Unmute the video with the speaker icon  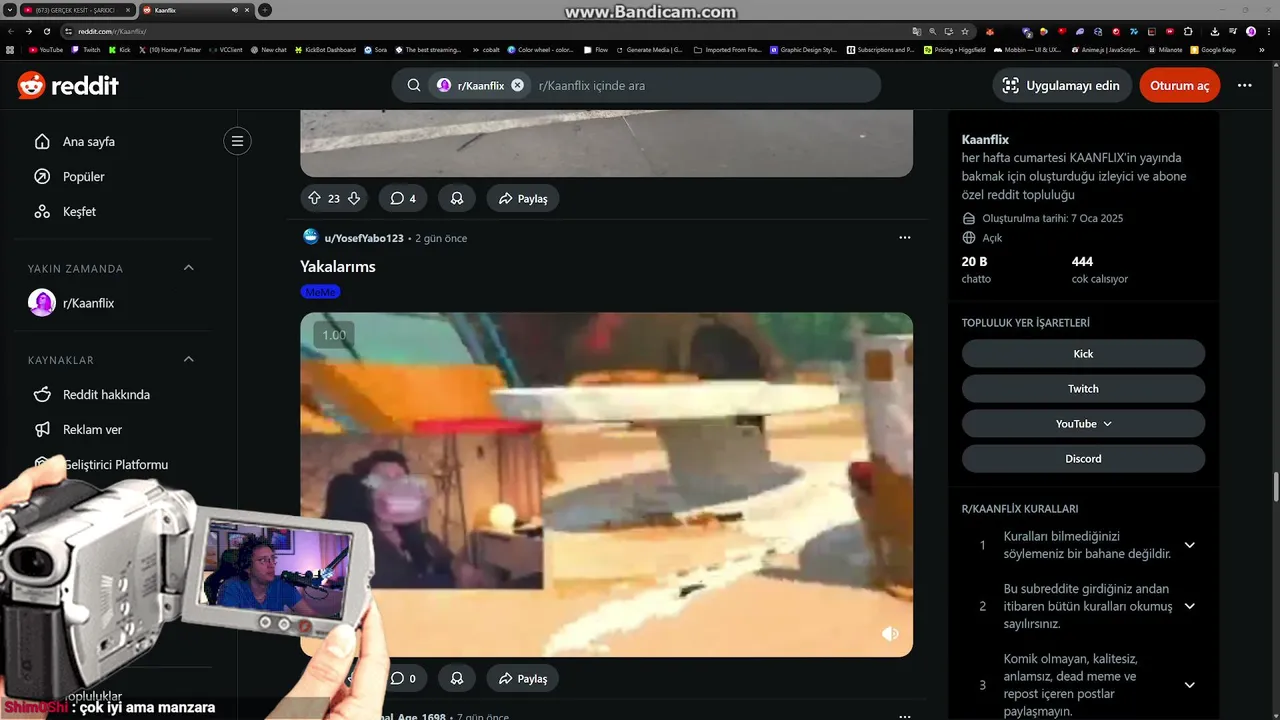(890, 634)
